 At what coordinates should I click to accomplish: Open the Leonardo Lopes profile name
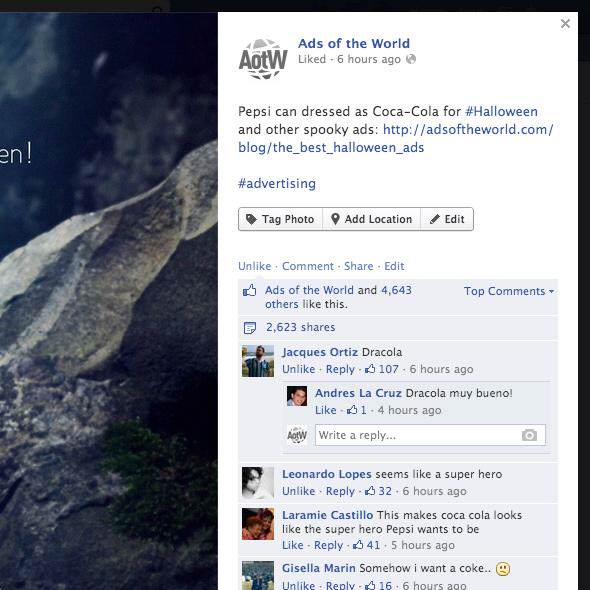[x=327, y=474]
